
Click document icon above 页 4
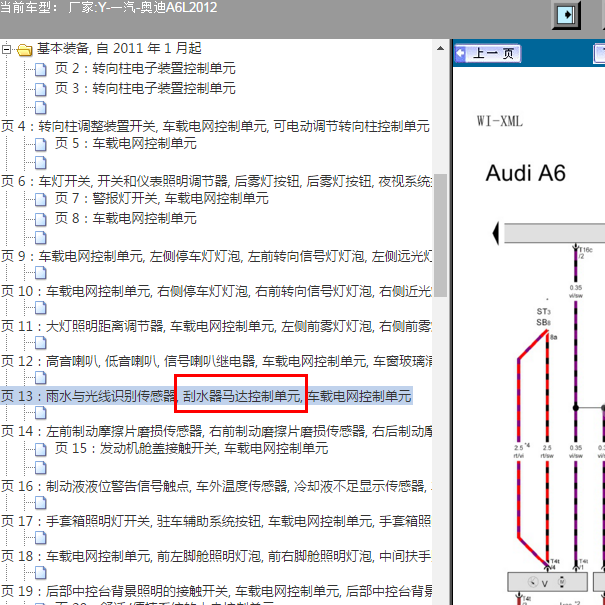41,108
